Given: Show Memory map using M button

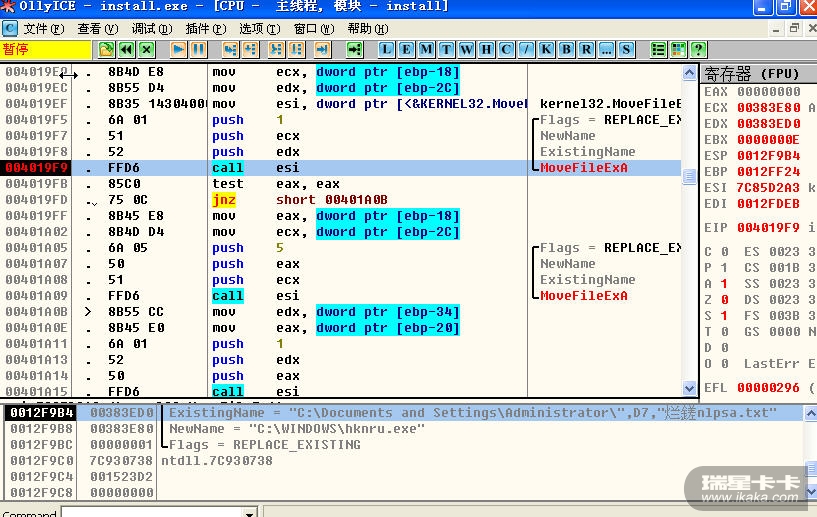Looking at the screenshot, I should tap(427, 49).
